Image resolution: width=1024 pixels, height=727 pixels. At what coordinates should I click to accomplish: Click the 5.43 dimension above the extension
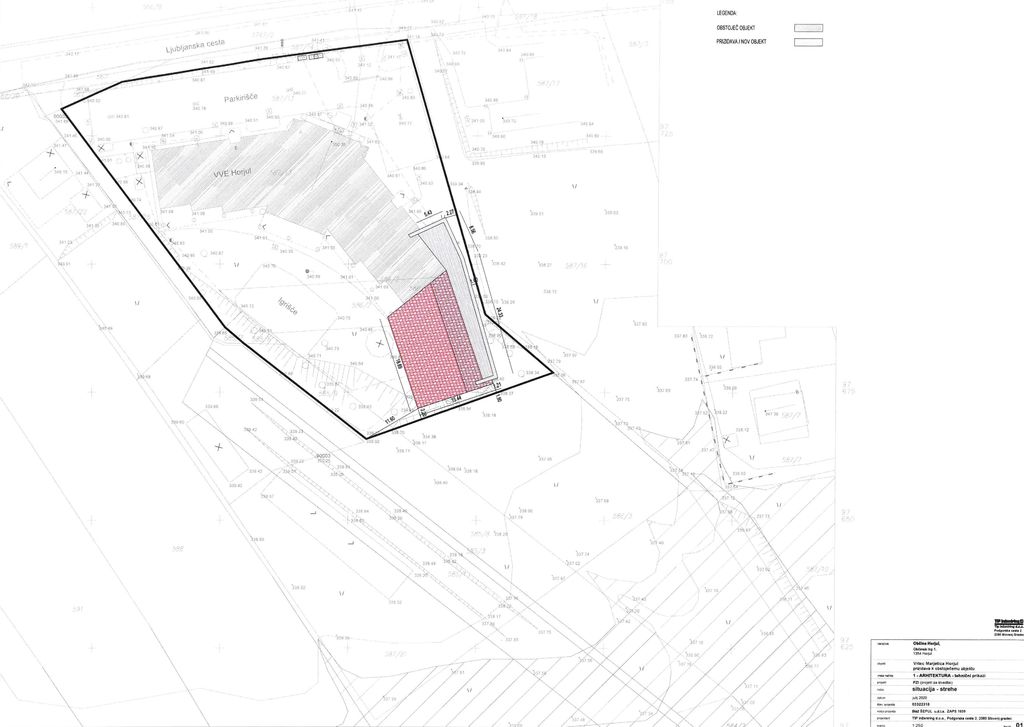click(428, 213)
